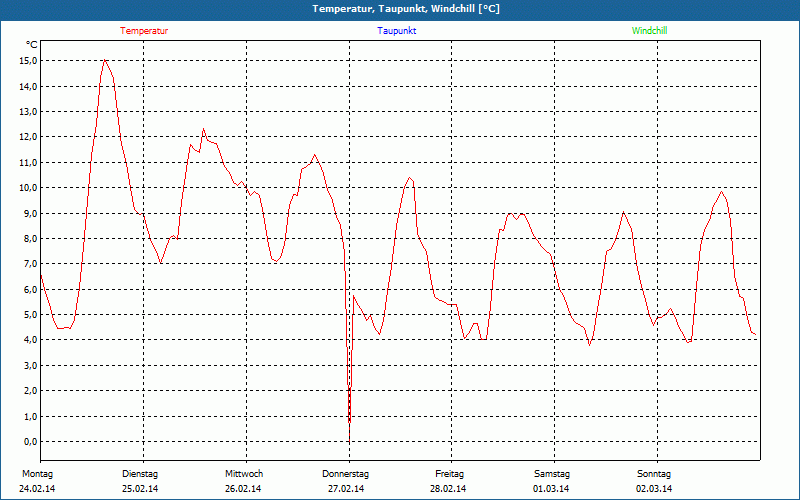Click the blue Taupunkt legend label
This screenshot has width=800, height=500.
[397, 31]
